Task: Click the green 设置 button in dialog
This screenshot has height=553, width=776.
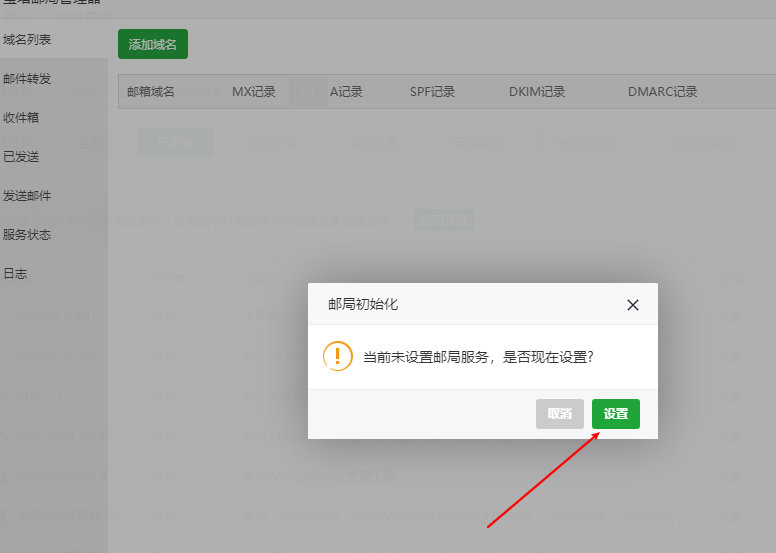Action: pyautogui.click(x=616, y=414)
